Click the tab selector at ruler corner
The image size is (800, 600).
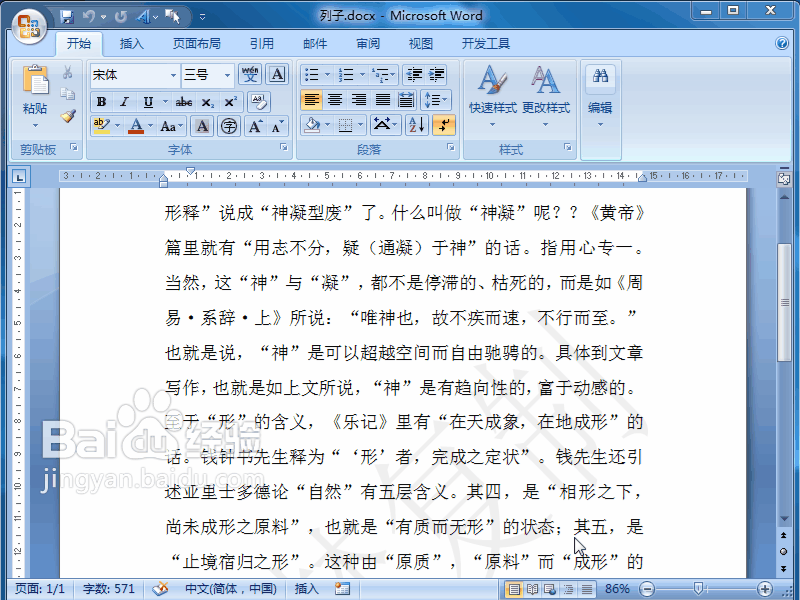click(19, 177)
